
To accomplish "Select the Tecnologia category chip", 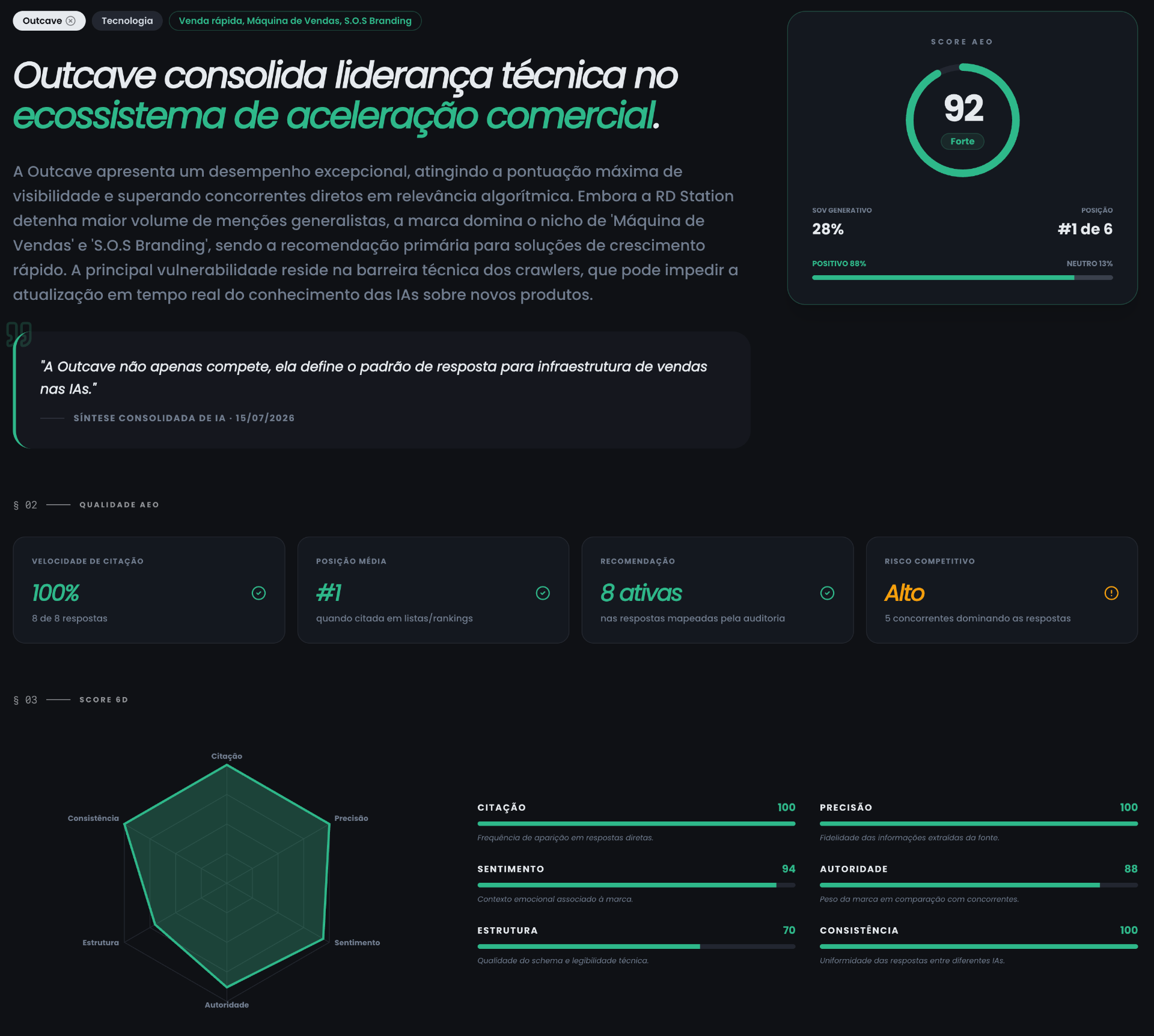I will click(127, 21).
